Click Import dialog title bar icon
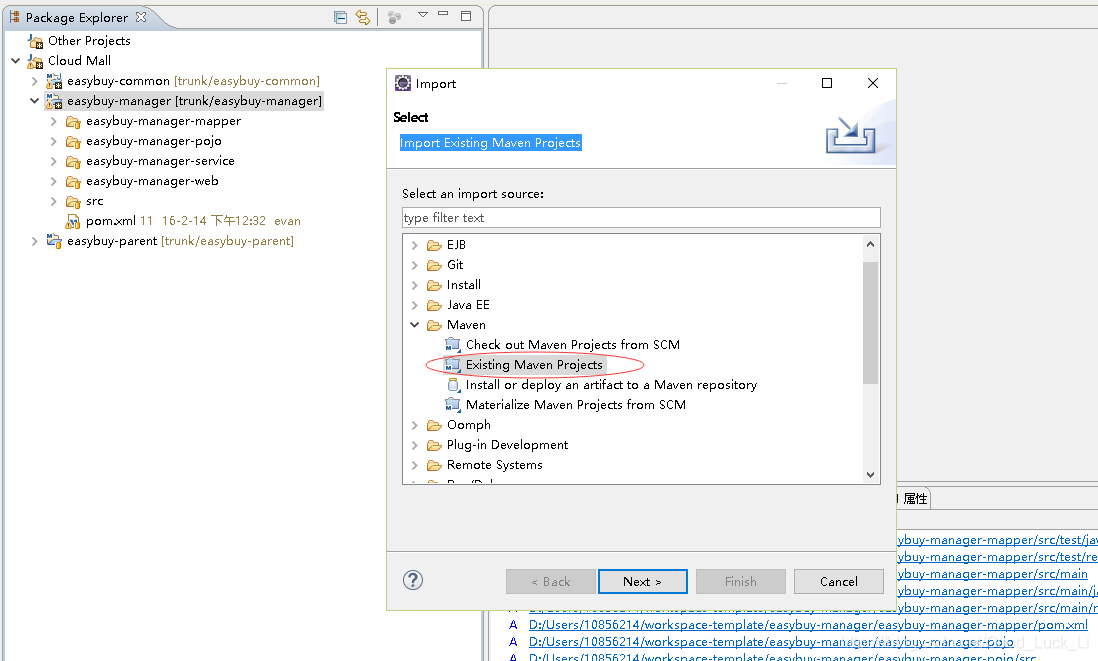 (403, 83)
